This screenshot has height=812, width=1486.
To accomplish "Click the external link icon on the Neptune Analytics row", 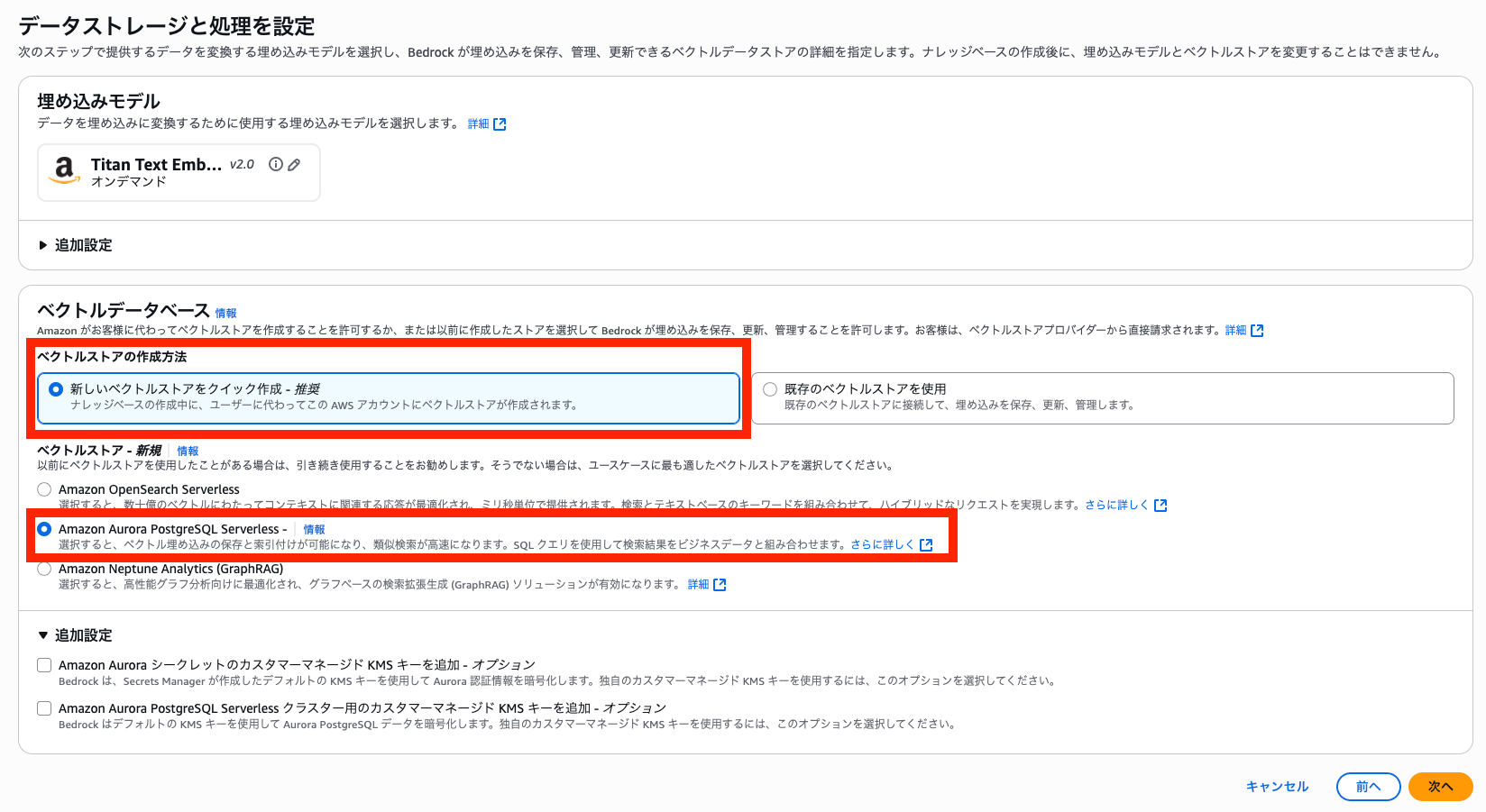I will 720,585.
